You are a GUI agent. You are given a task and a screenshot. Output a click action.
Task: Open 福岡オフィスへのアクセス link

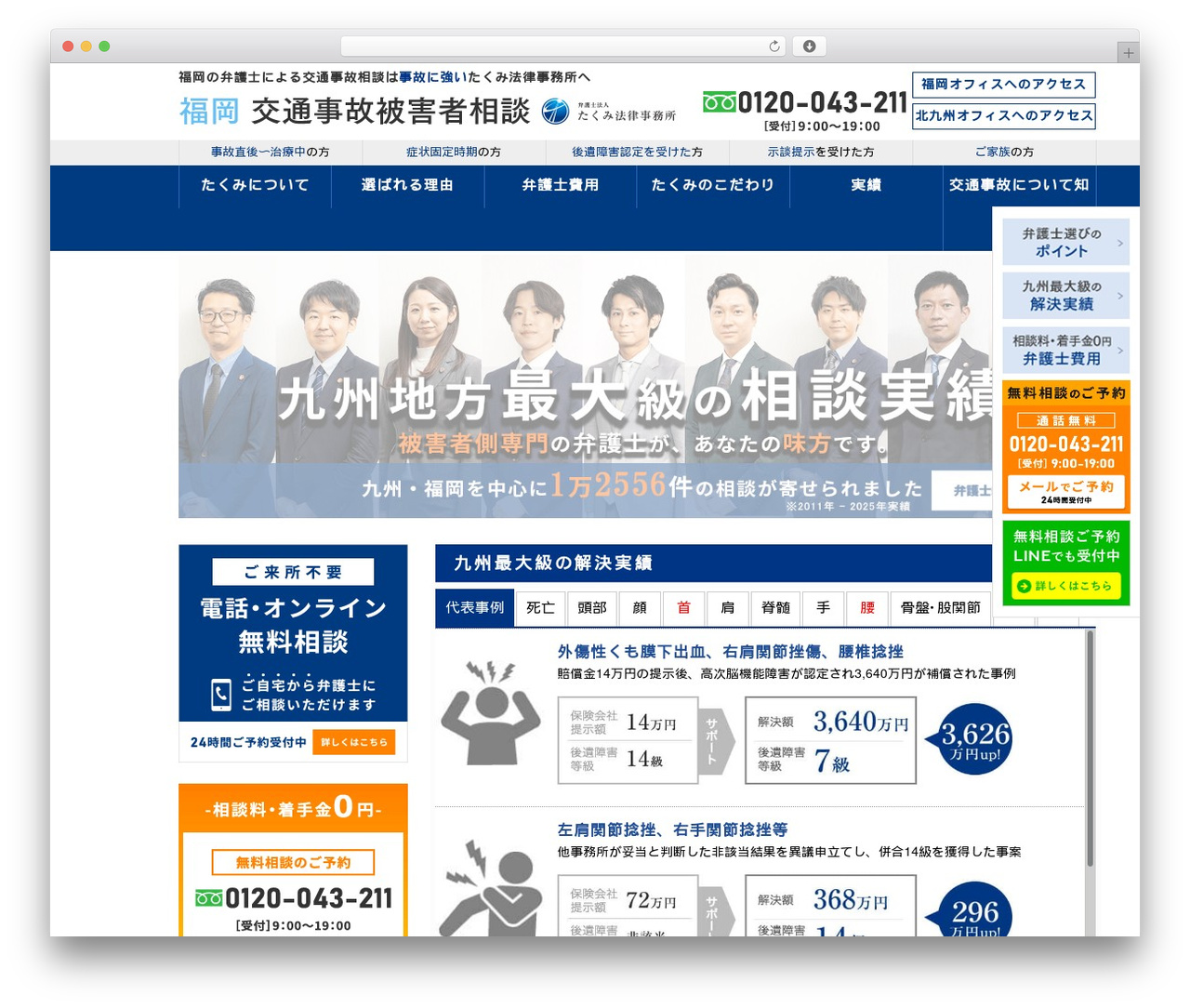click(x=1004, y=85)
